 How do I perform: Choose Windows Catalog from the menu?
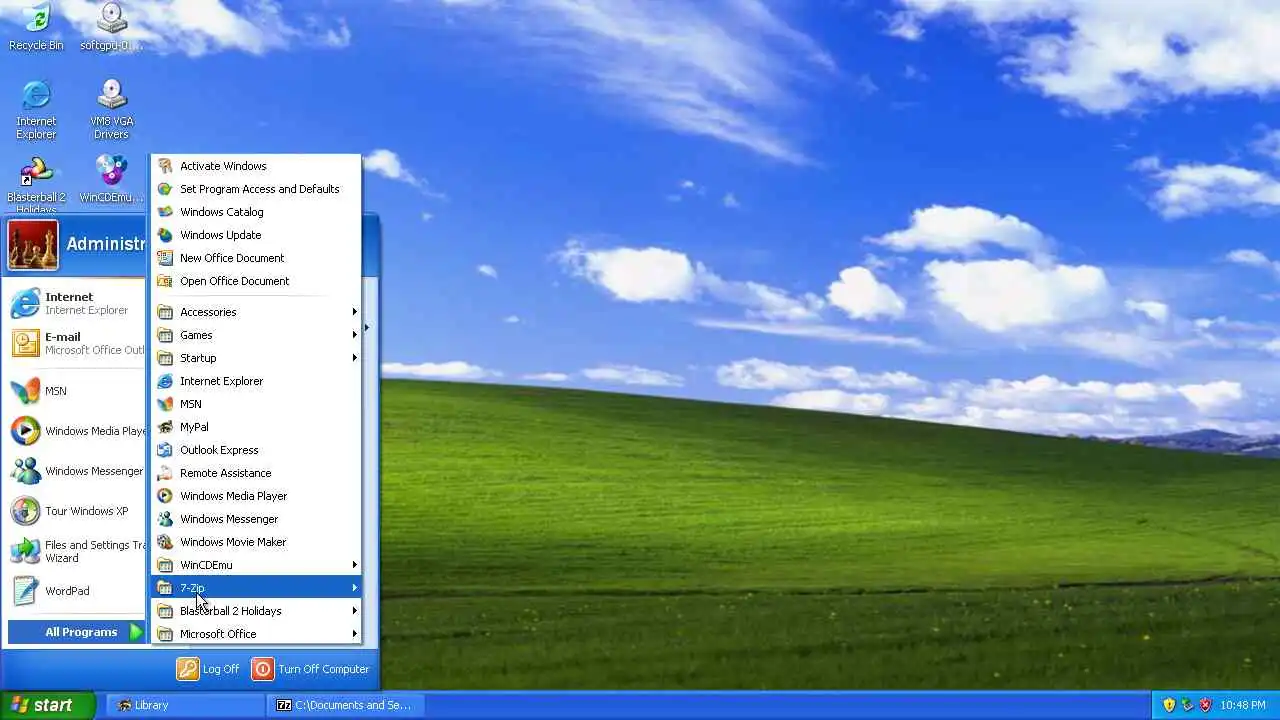pyautogui.click(x=256, y=212)
